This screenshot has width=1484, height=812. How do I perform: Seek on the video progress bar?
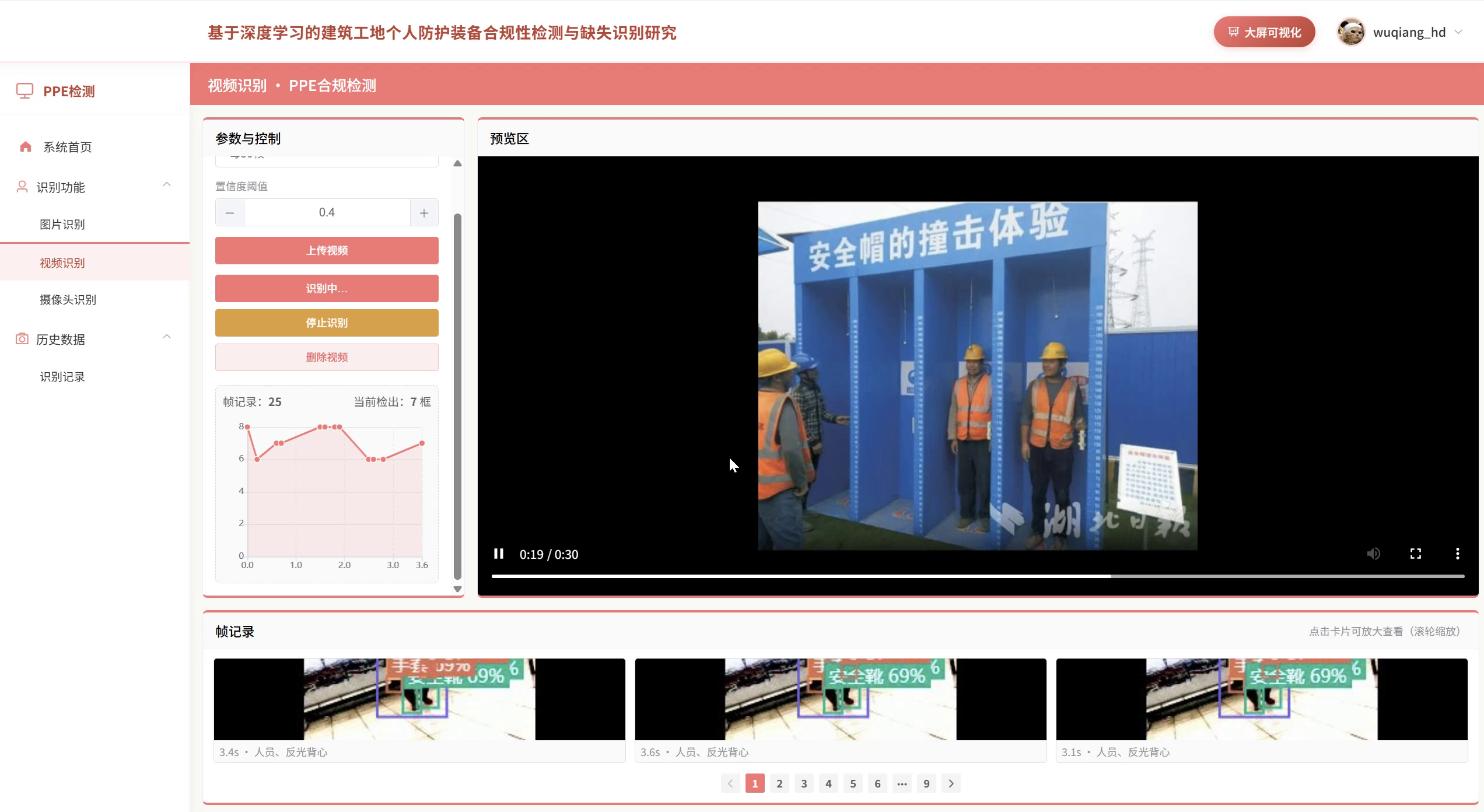coord(978,576)
